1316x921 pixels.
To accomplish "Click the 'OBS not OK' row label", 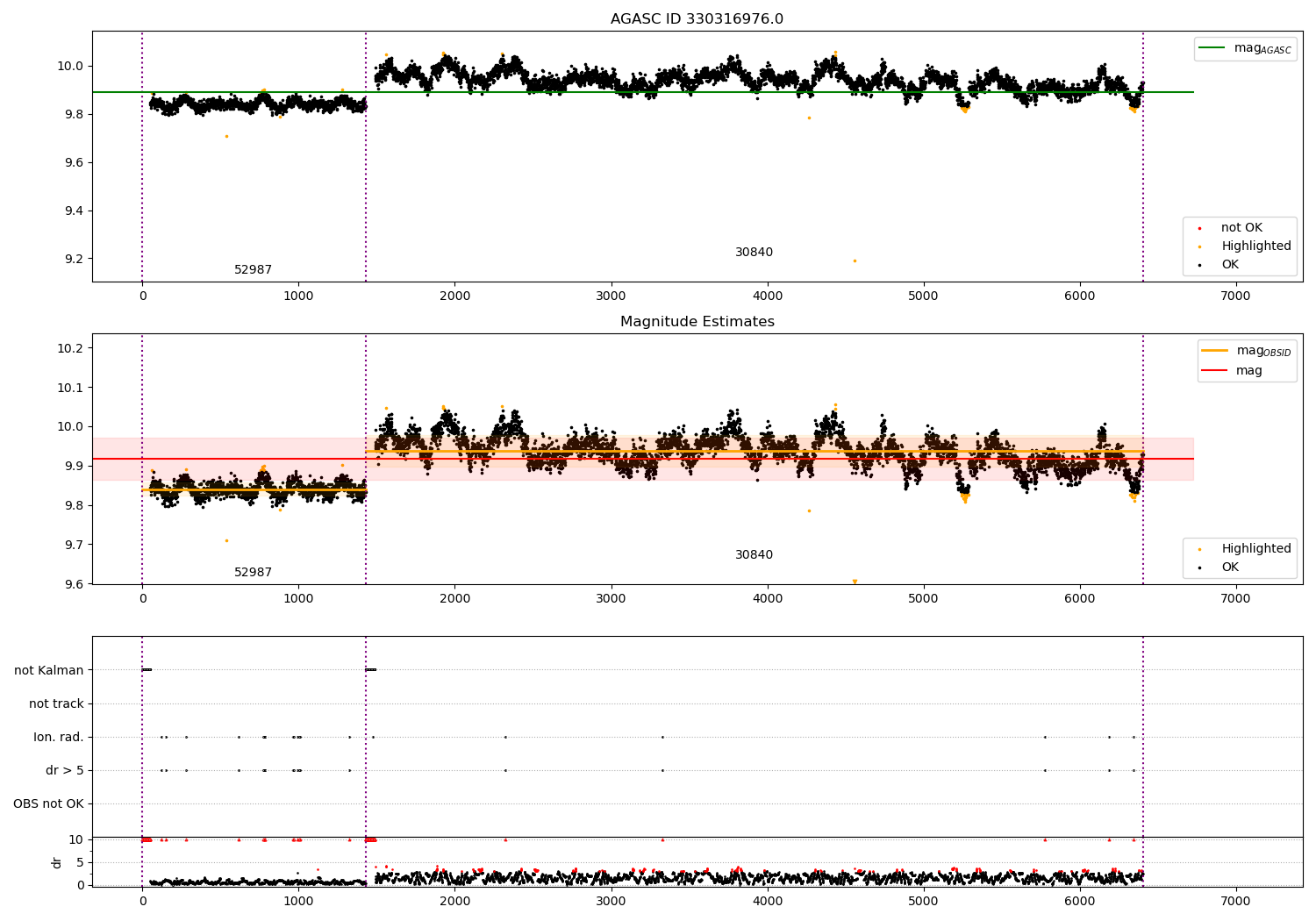I will point(48,804).
